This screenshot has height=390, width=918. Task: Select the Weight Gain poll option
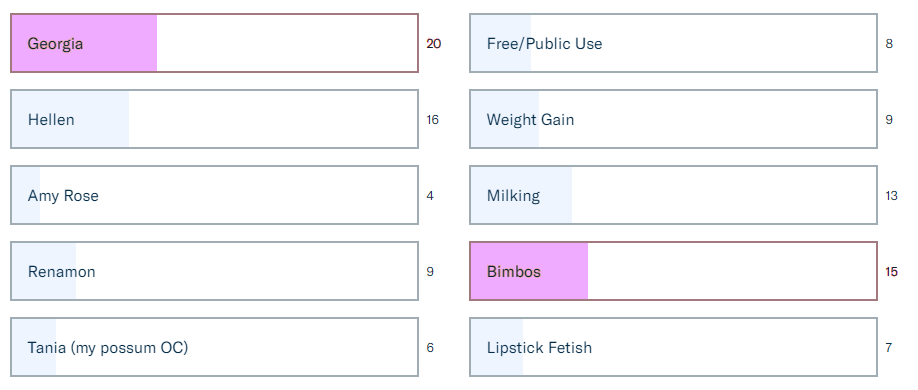pyautogui.click(x=673, y=119)
